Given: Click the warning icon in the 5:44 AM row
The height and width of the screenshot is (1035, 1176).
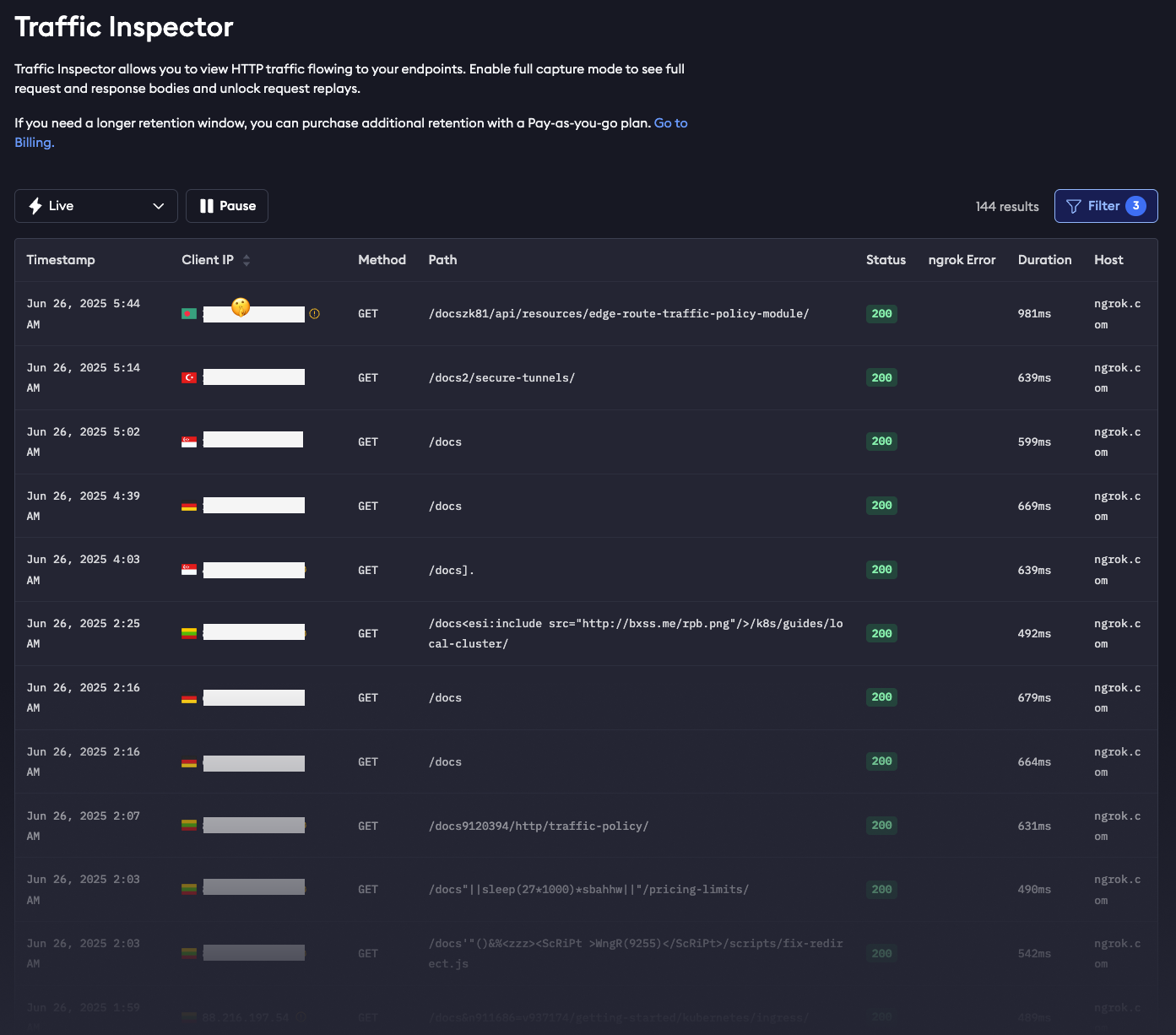Looking at the screenshot, I should click(314, 314).
